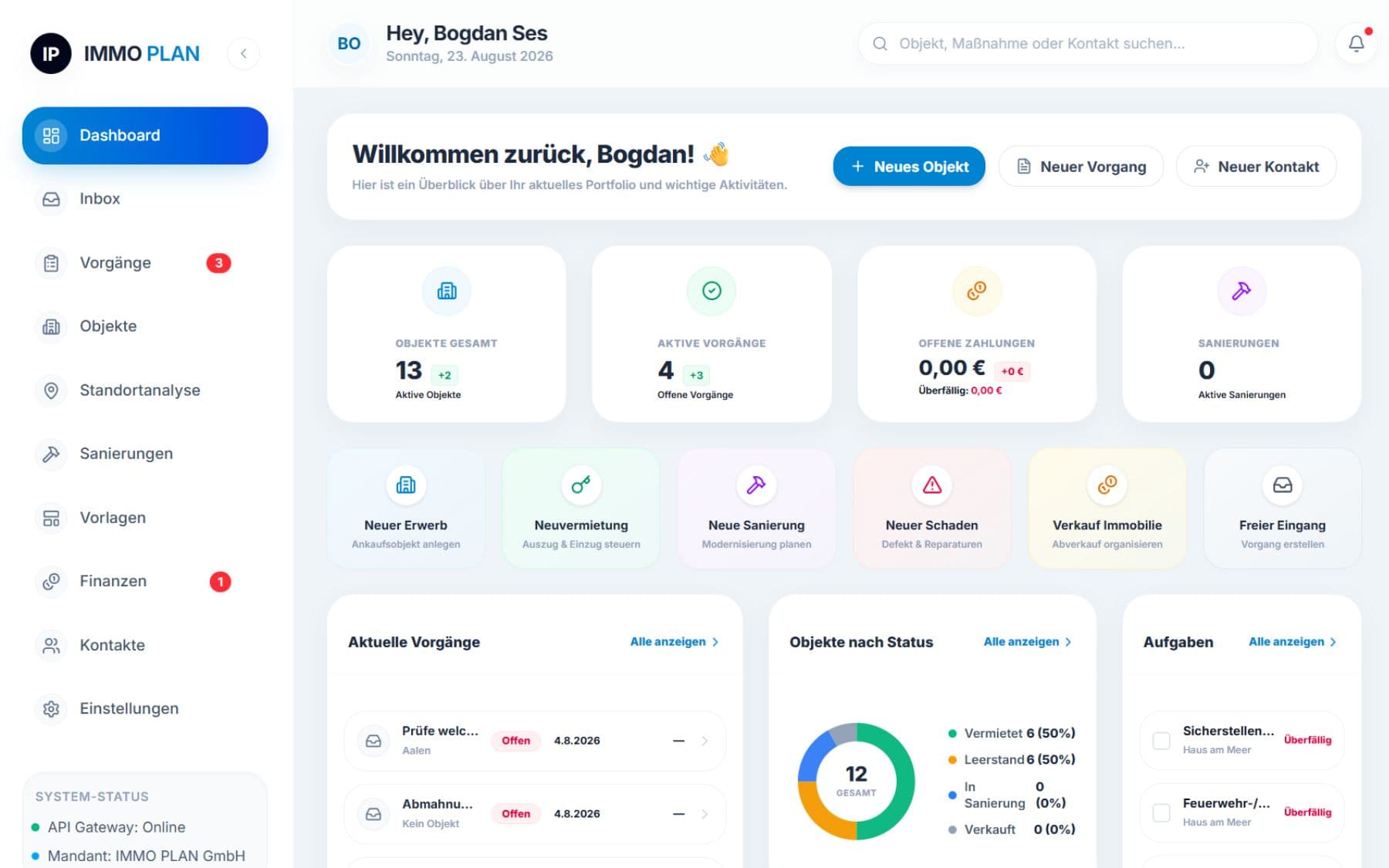Check the Sicherstellen... task checkbox
Screen dimensions: 1389x868
coord(1161,741)
